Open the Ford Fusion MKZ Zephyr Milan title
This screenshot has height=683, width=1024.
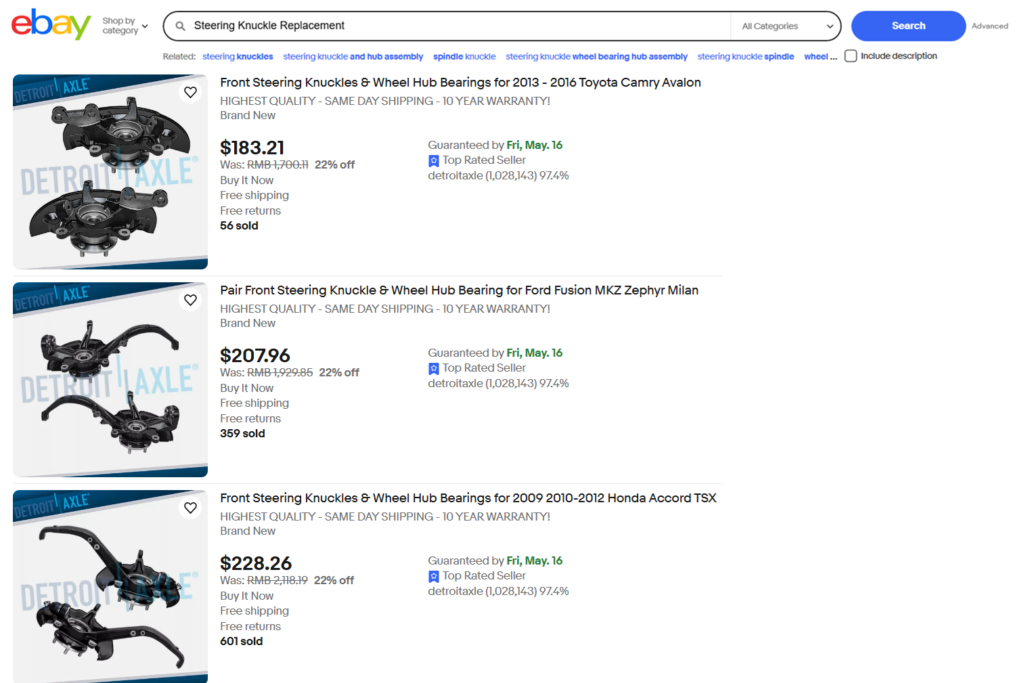point(459,290)
